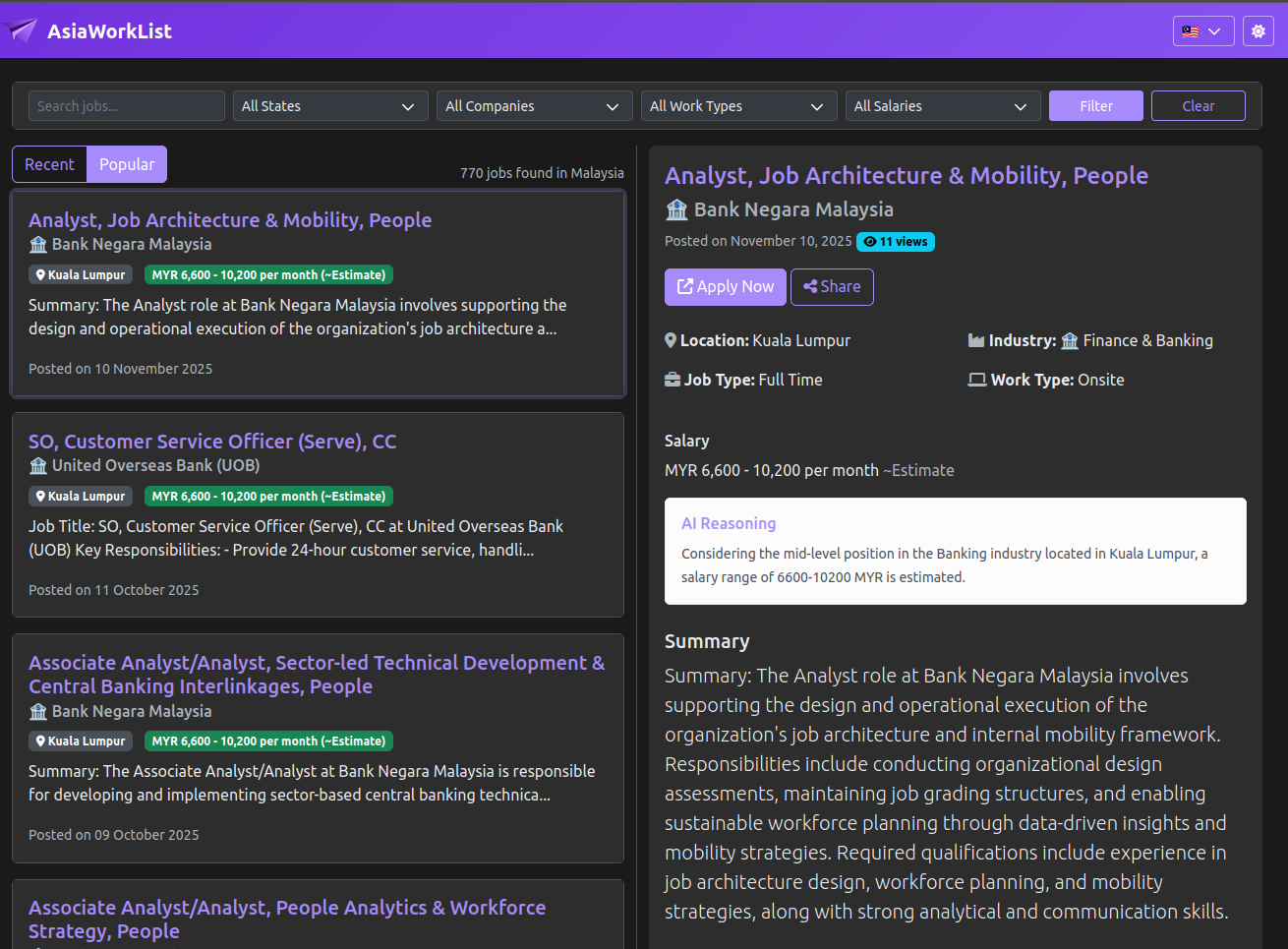Click salary badge on Sector-led Technical Development card

pyautogui.click(x=268, y=741)
